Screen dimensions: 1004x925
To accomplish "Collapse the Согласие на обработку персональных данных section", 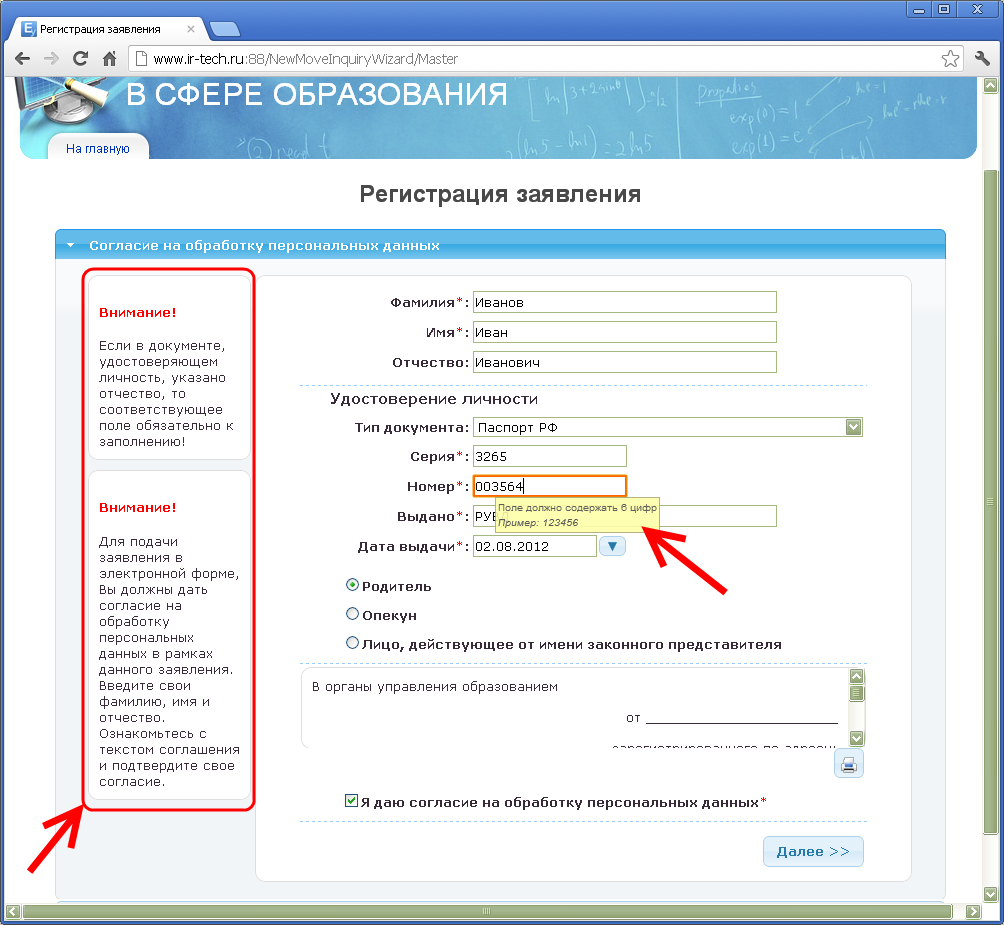I will point(71,245).
